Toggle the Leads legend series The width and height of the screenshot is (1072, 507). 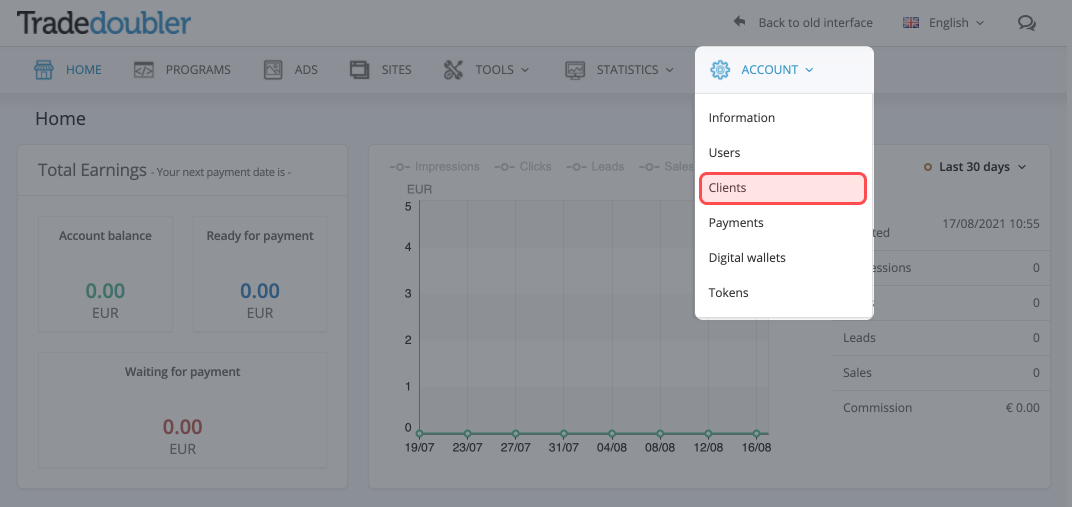(595, 167)
